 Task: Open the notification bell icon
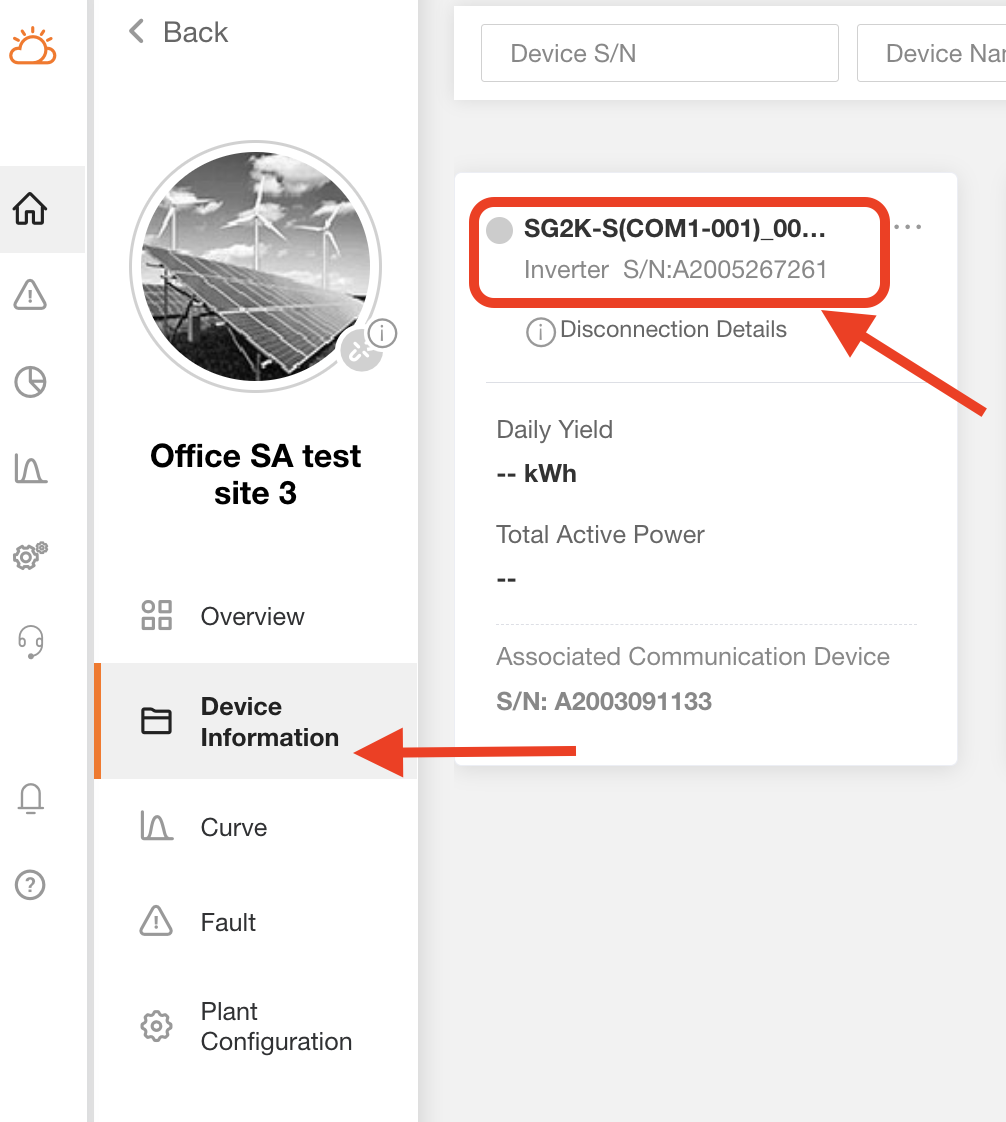point(31,798)
